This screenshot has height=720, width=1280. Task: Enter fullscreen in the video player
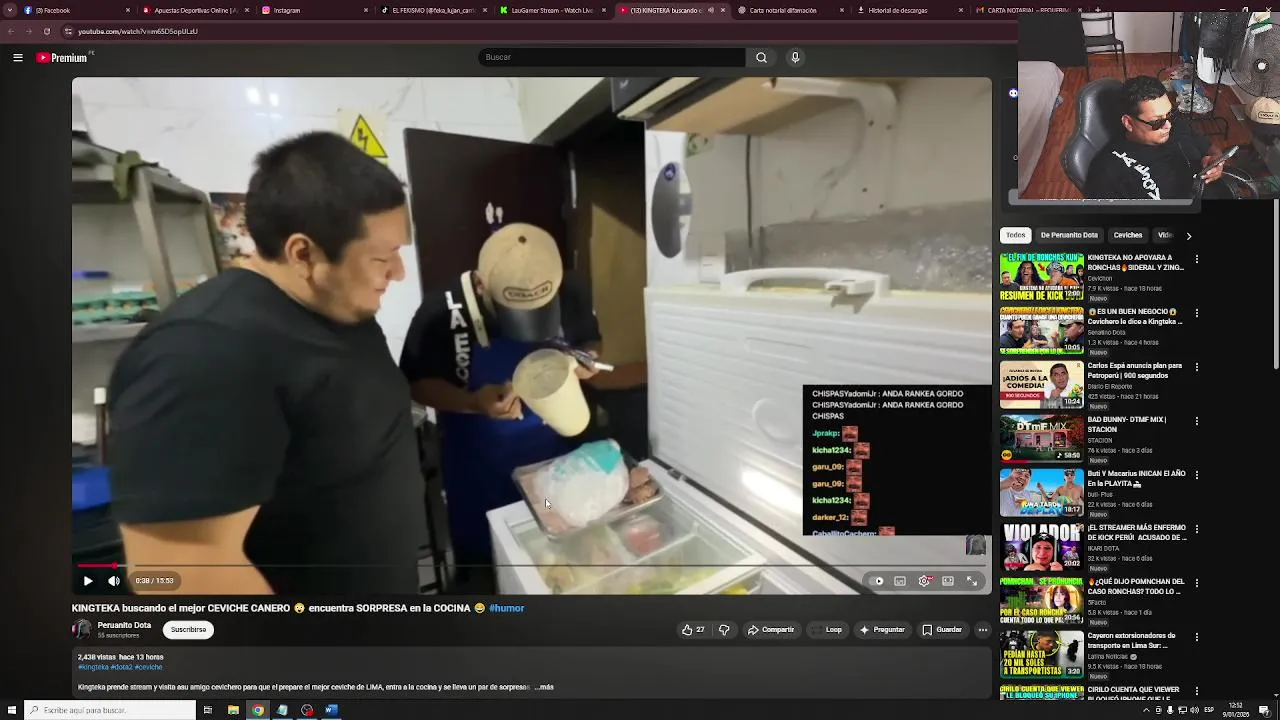click(972, 581)
